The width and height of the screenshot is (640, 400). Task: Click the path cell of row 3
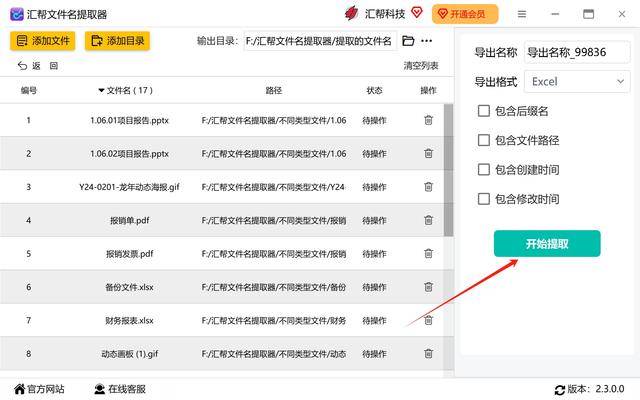pos(273,187)
